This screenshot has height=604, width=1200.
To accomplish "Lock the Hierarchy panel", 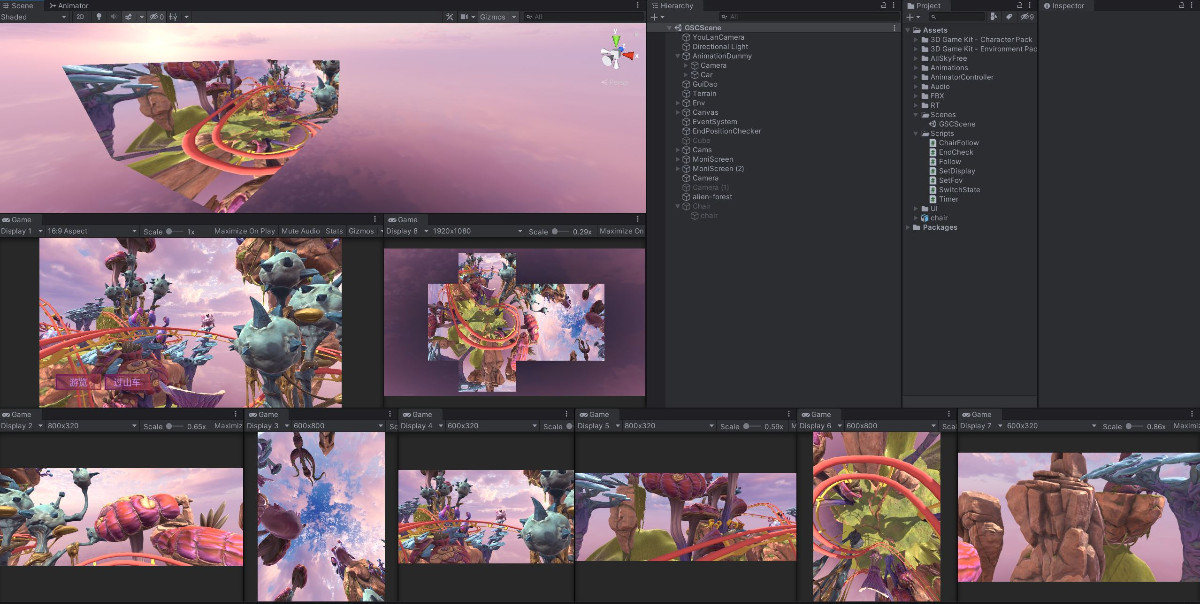I will 884,6.
